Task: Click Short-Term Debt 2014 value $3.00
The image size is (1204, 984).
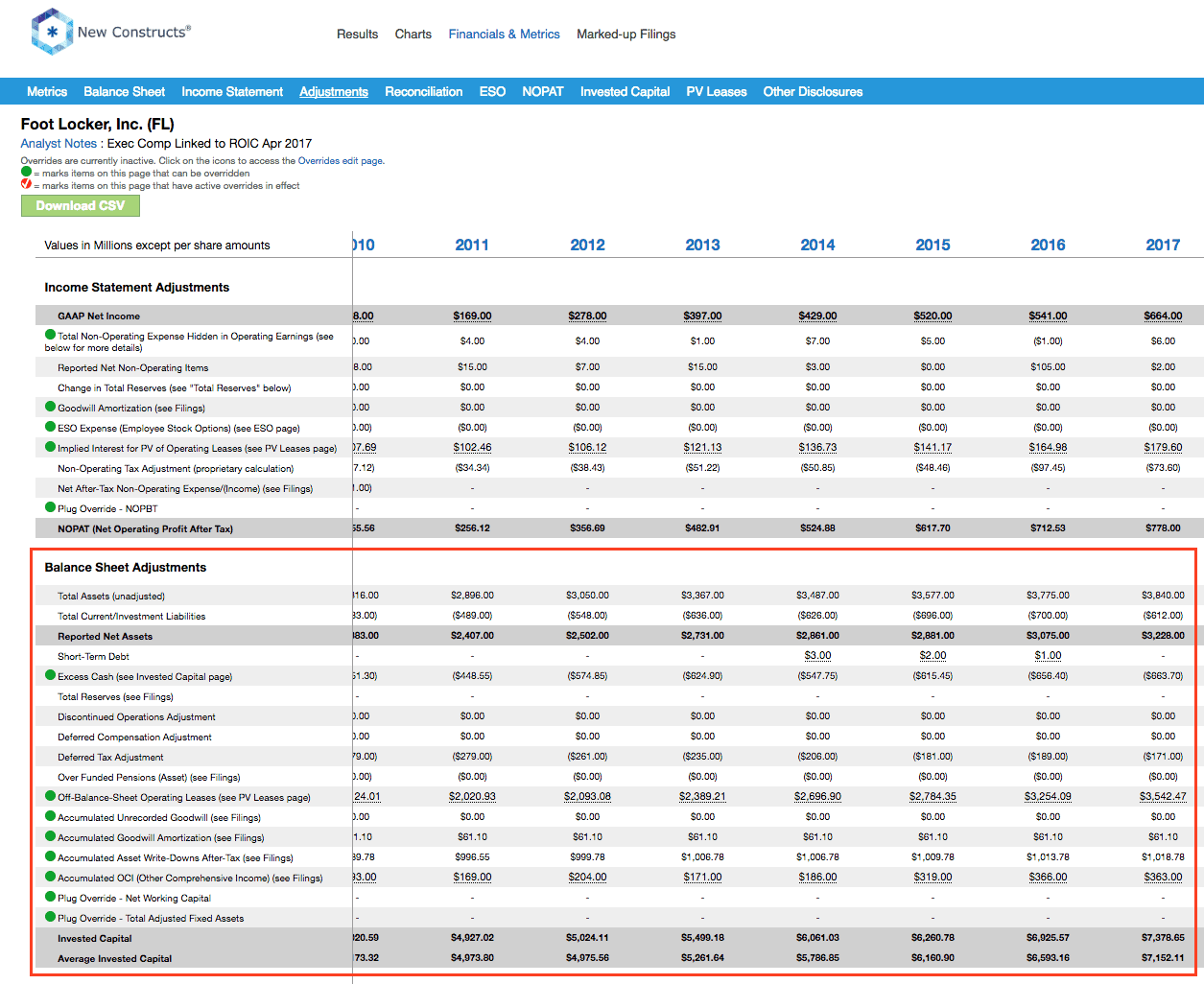Action: 818,656
